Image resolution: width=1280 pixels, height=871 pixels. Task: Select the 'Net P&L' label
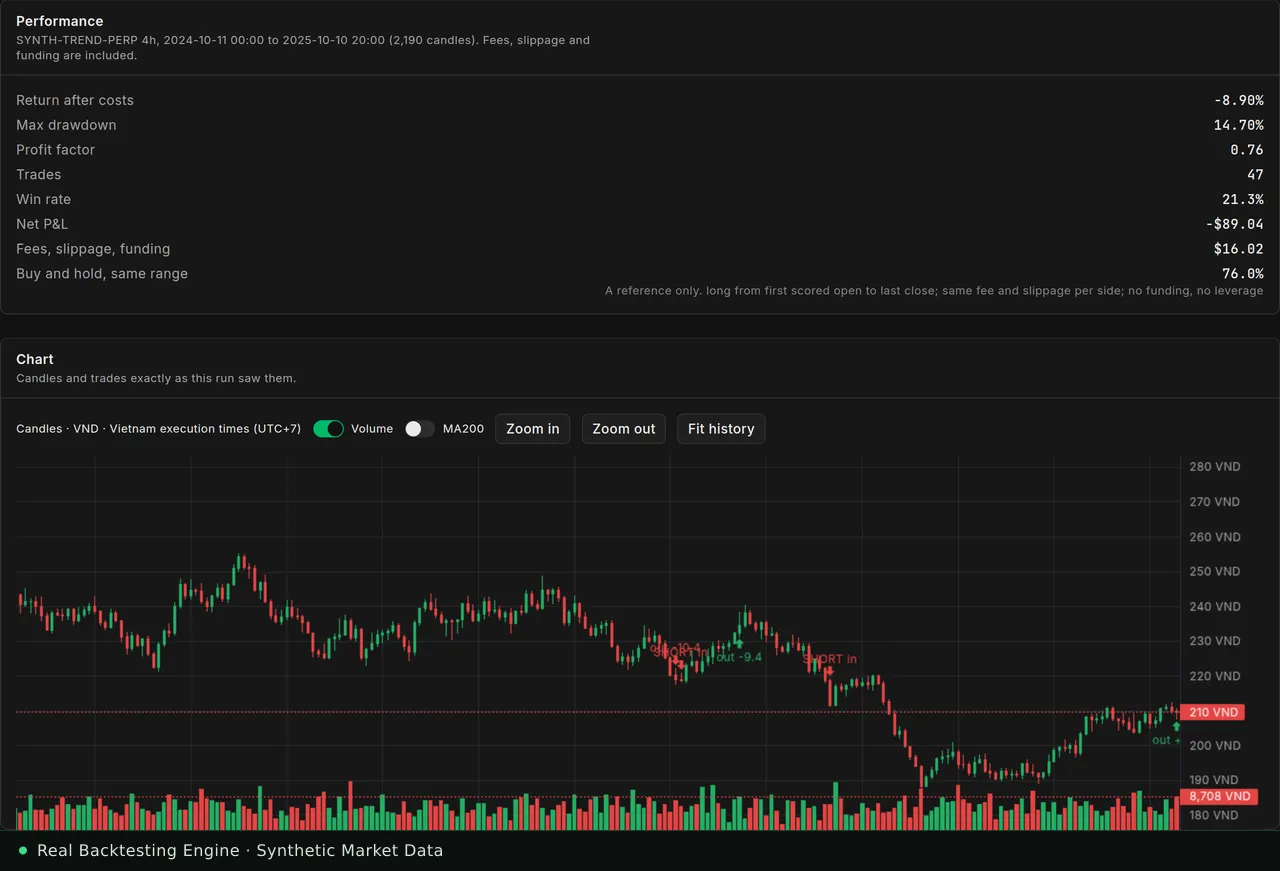[x=42, y=224]
